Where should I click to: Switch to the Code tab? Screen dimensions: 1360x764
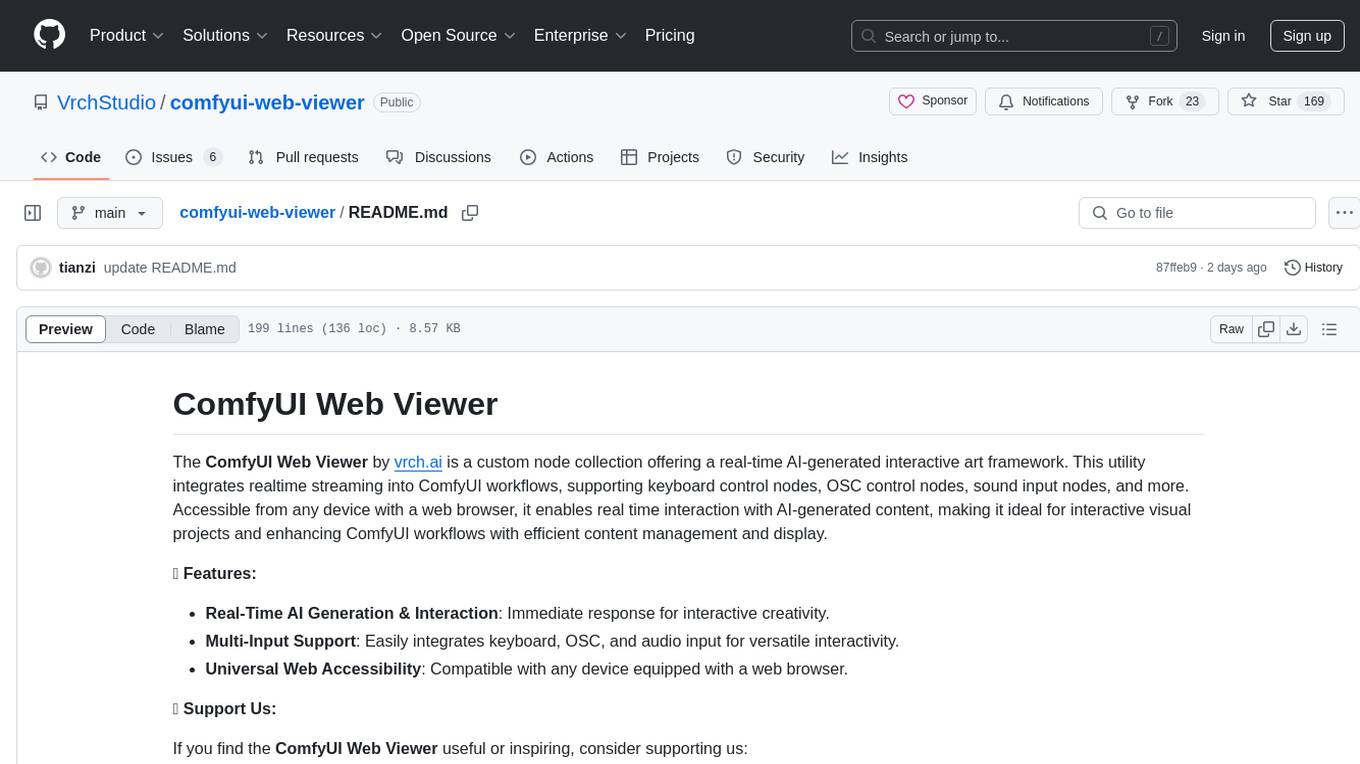click(x=70, y=157)
